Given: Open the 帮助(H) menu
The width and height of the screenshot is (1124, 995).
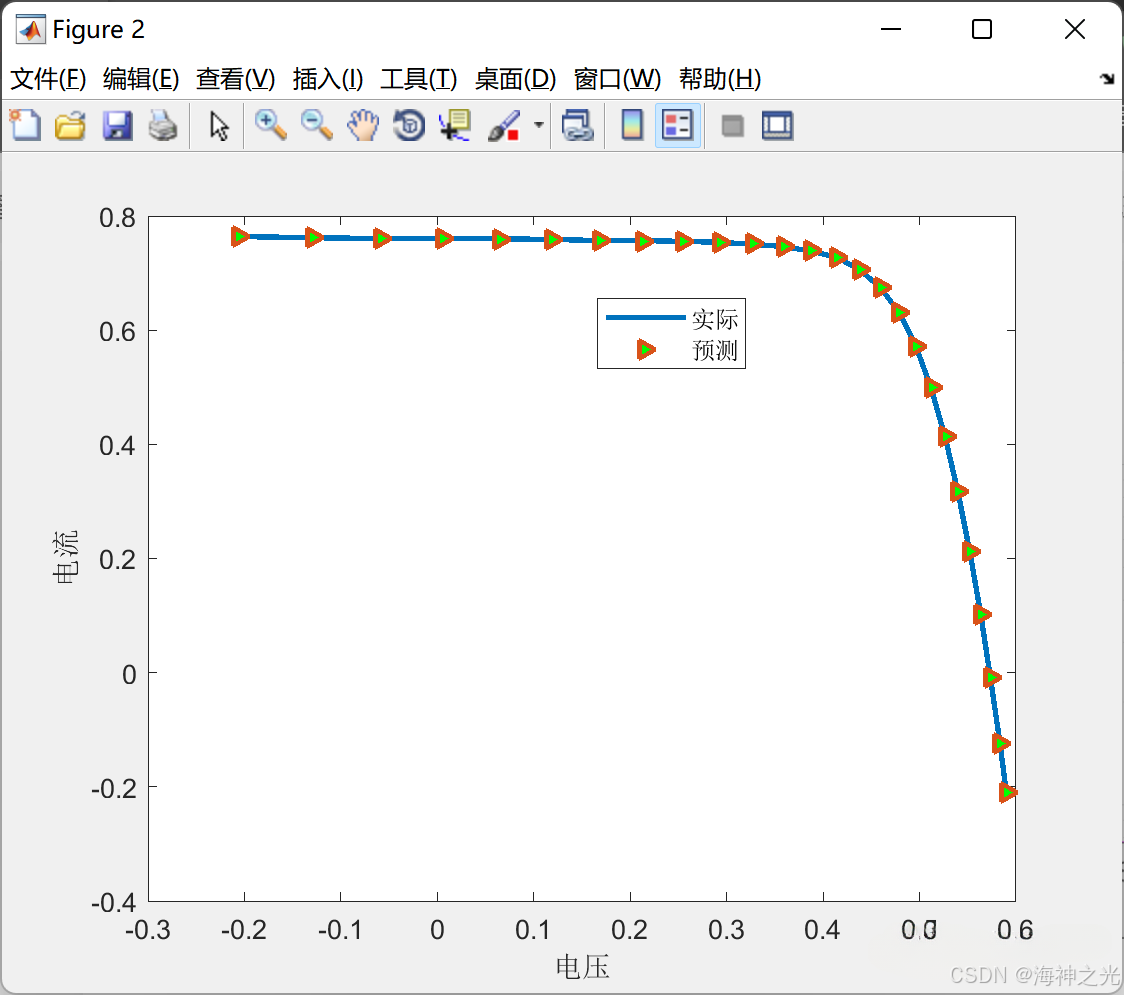Looking at the screenshot, I should point(720,79).
